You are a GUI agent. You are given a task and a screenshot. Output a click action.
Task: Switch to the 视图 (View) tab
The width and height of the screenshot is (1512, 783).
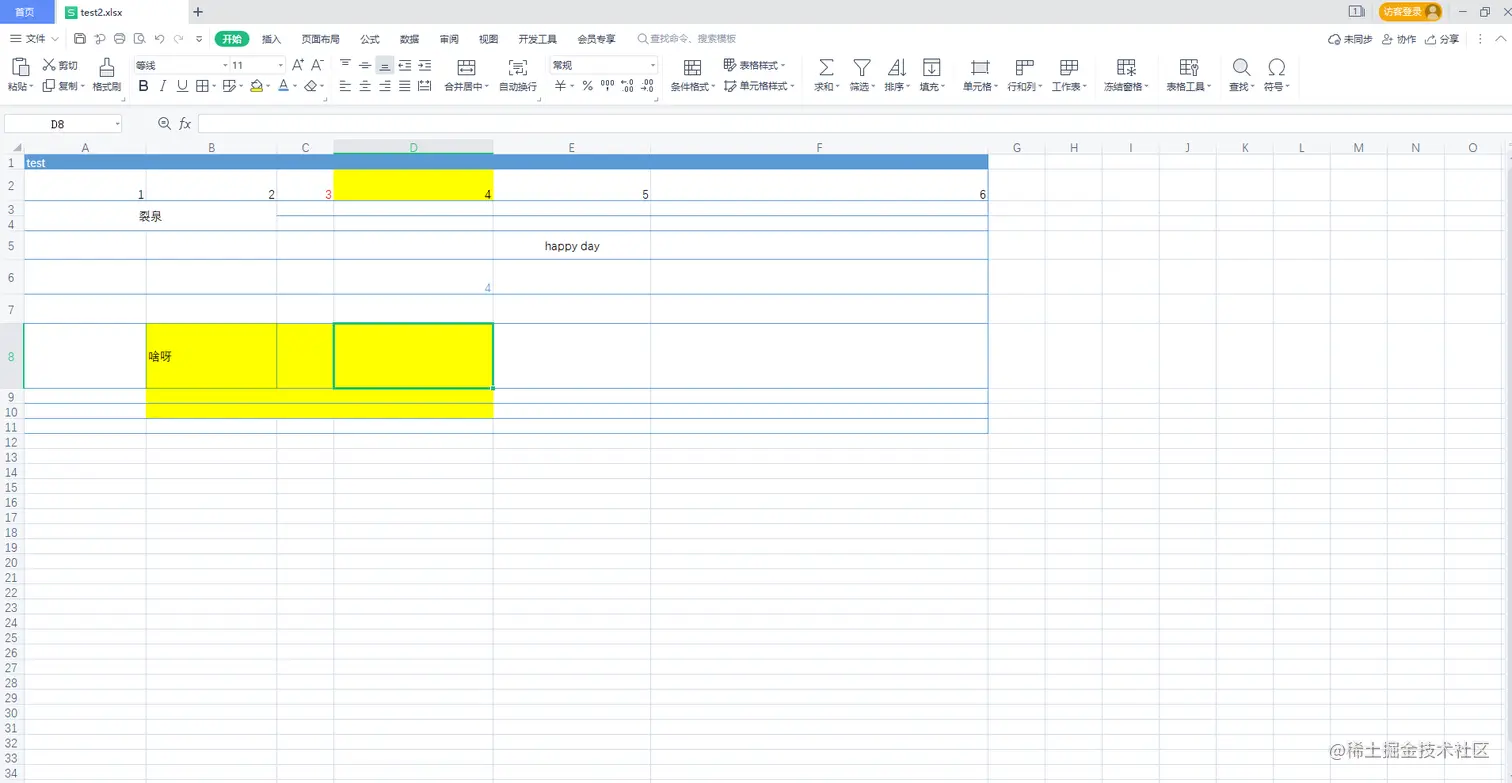pyautogui.click(x=488, y=39)
